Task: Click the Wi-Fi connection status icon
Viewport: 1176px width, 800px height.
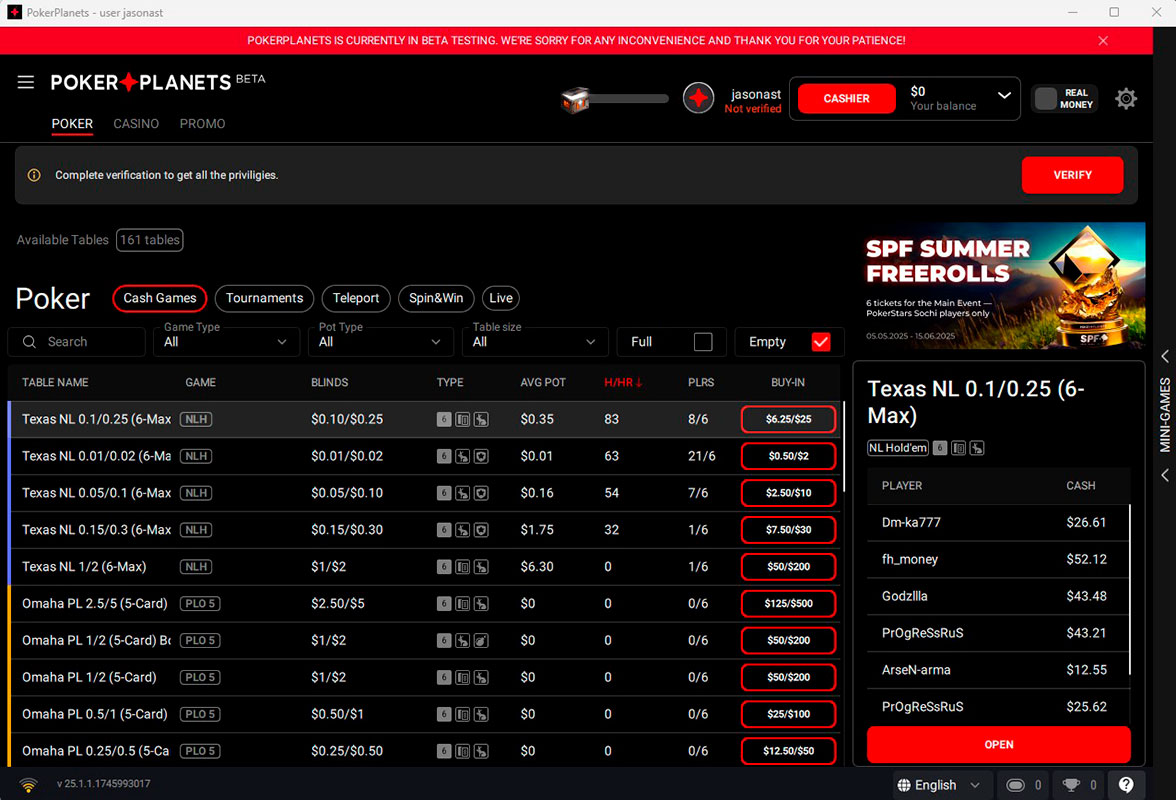Action: pos(29,785)
